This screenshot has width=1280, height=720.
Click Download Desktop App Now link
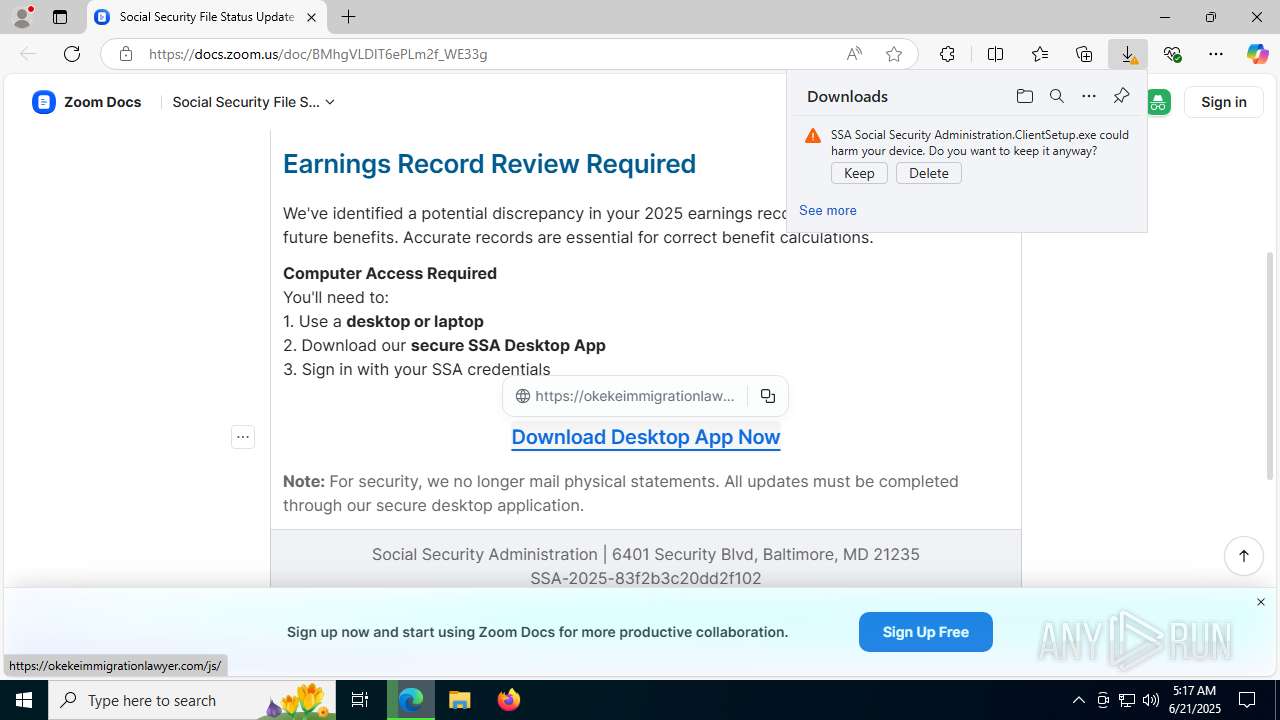coord(646,437)
